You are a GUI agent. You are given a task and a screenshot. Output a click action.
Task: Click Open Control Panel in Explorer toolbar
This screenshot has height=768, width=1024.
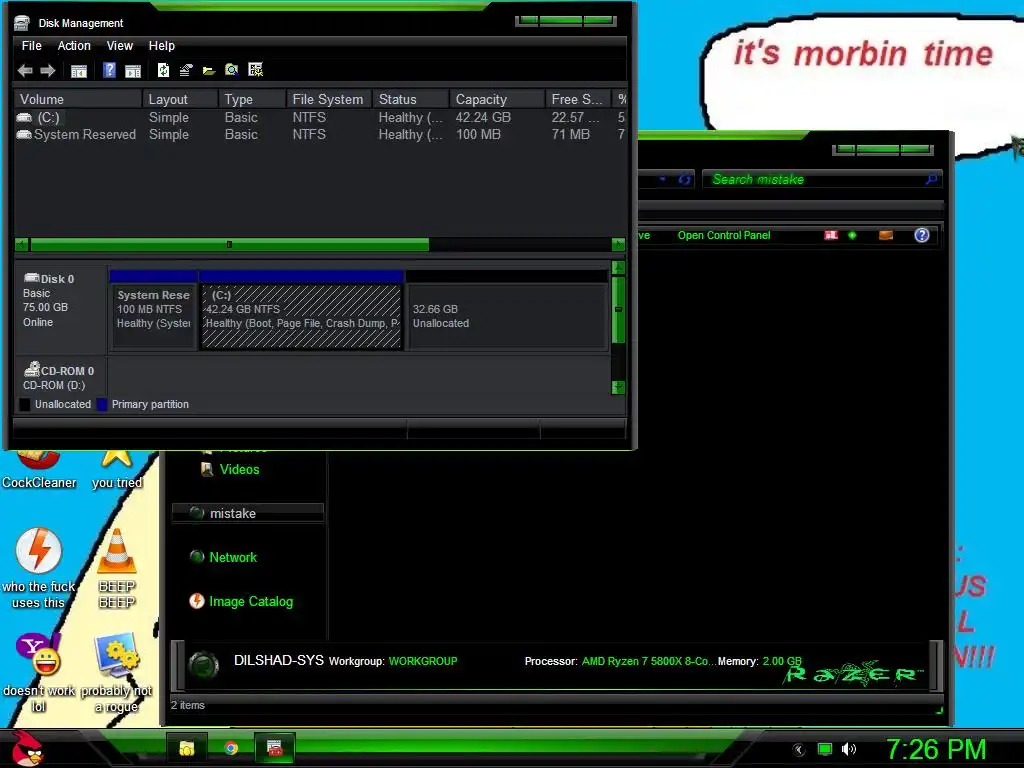[x=724, y=236]
